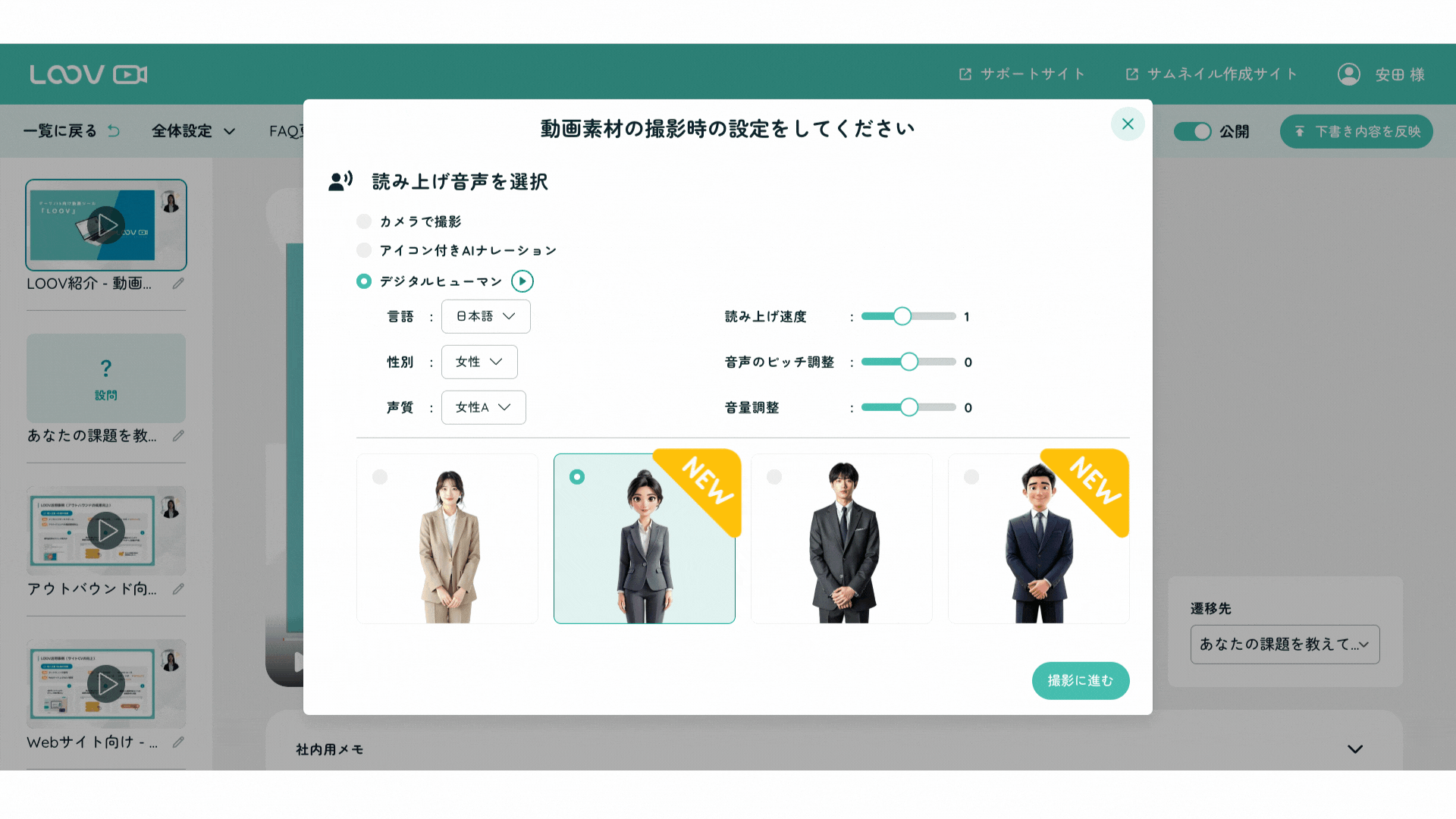
Task: Toggle the 公開 switch
Action: (x=1193, y=131)
